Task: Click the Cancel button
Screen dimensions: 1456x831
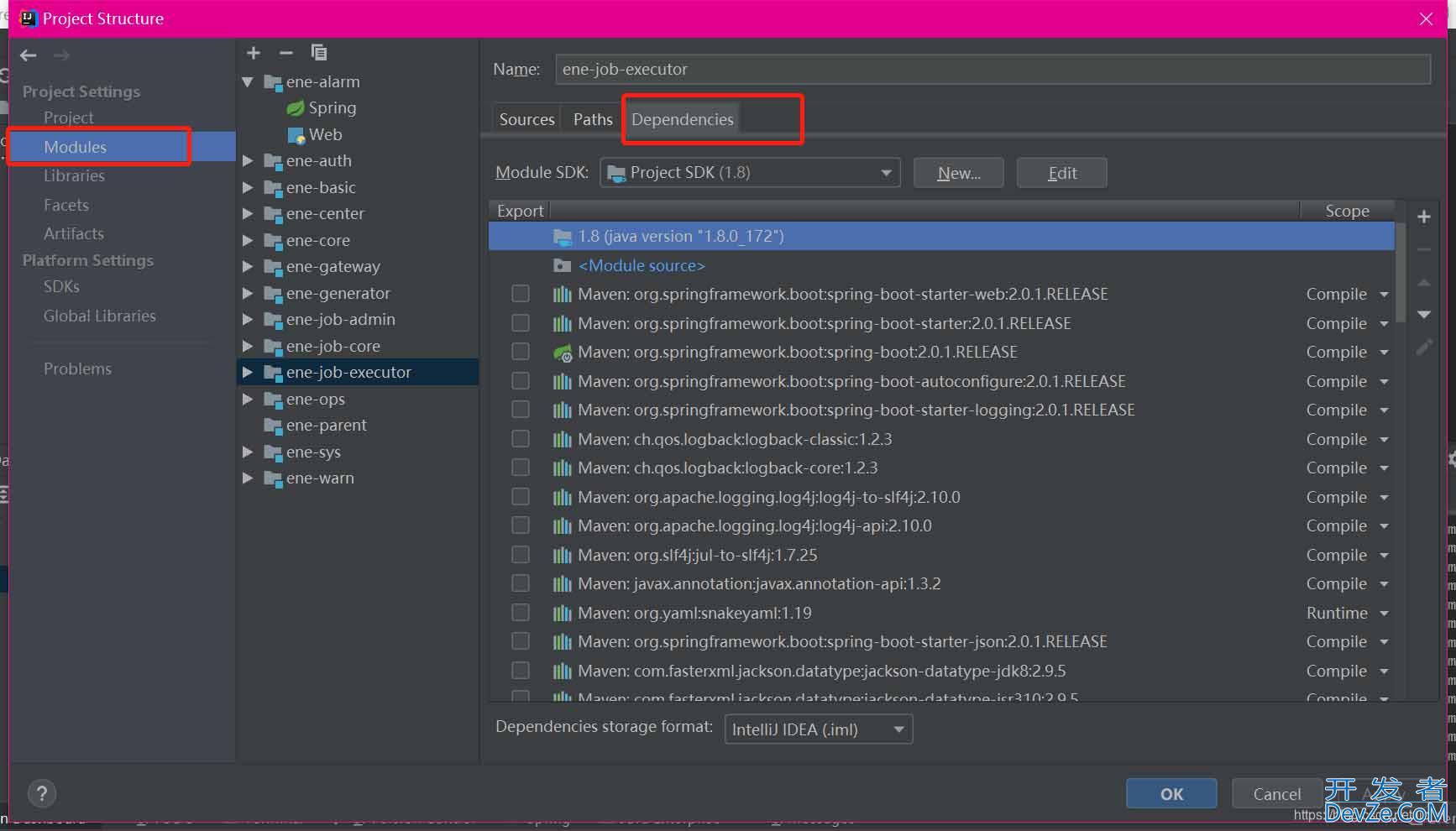Action: tap(1276, 794)
